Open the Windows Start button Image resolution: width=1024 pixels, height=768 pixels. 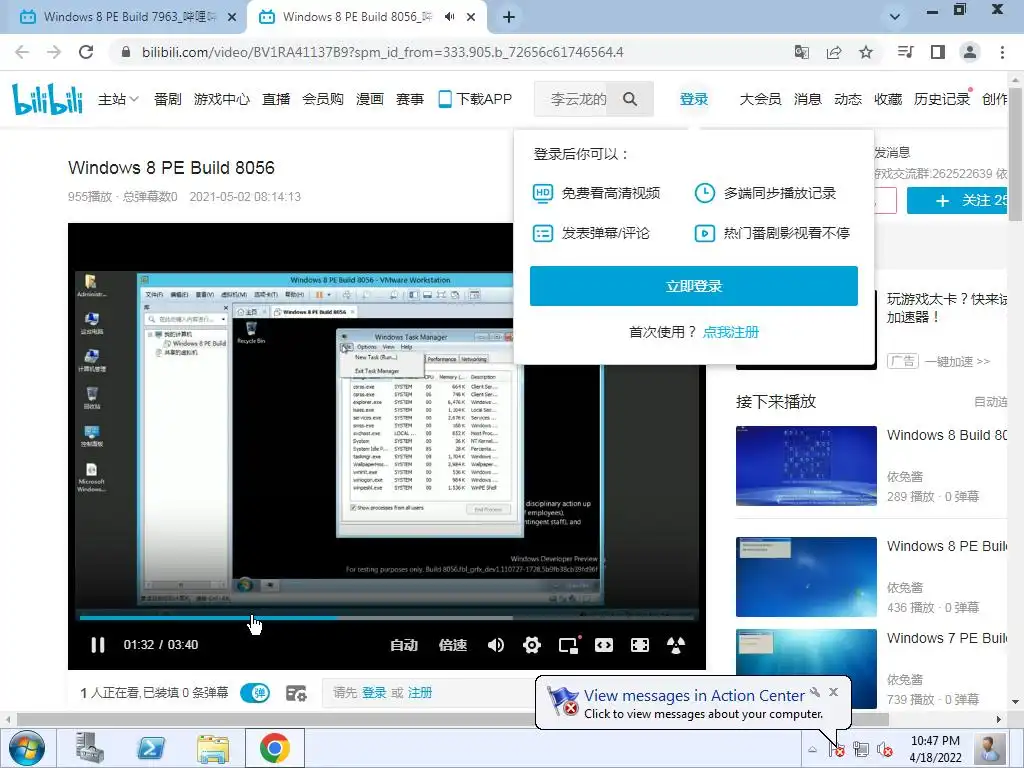27,748
